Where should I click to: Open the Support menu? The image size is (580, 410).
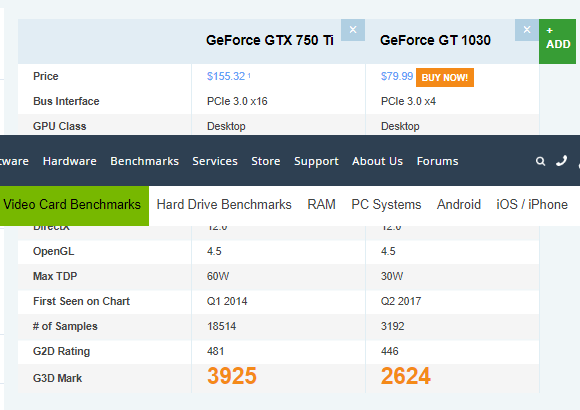pyautogui.click(x=316, y=161)
